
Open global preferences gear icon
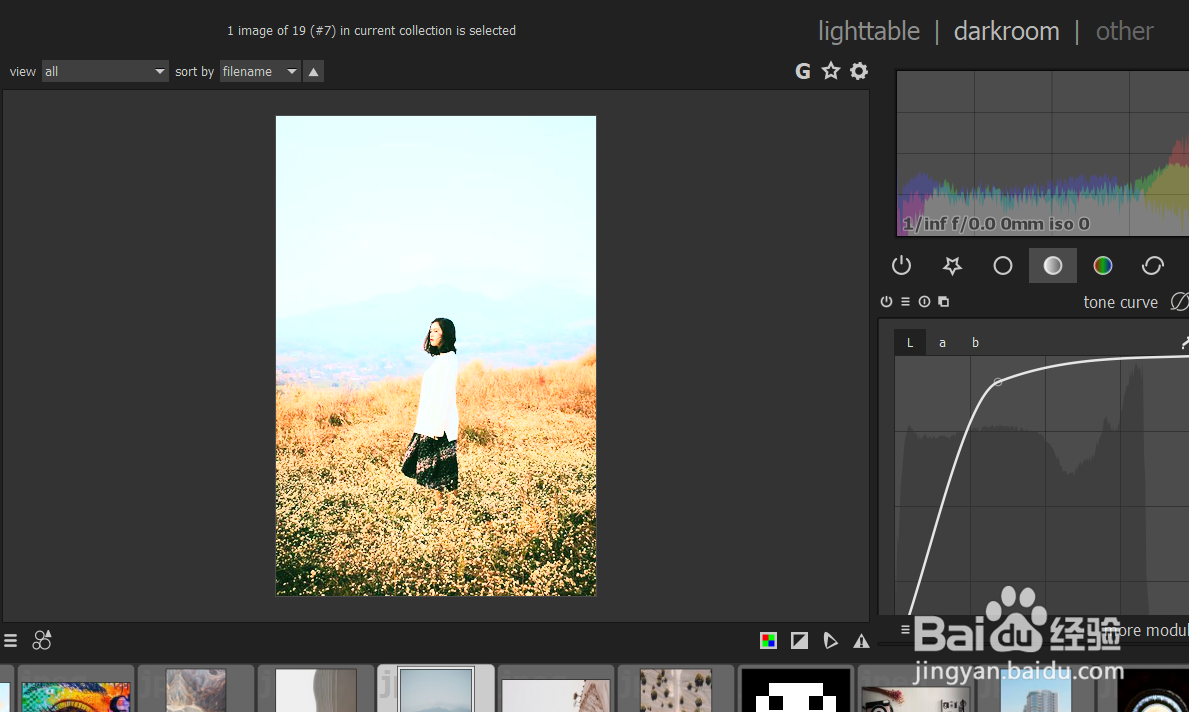click(x=859, y=71)
